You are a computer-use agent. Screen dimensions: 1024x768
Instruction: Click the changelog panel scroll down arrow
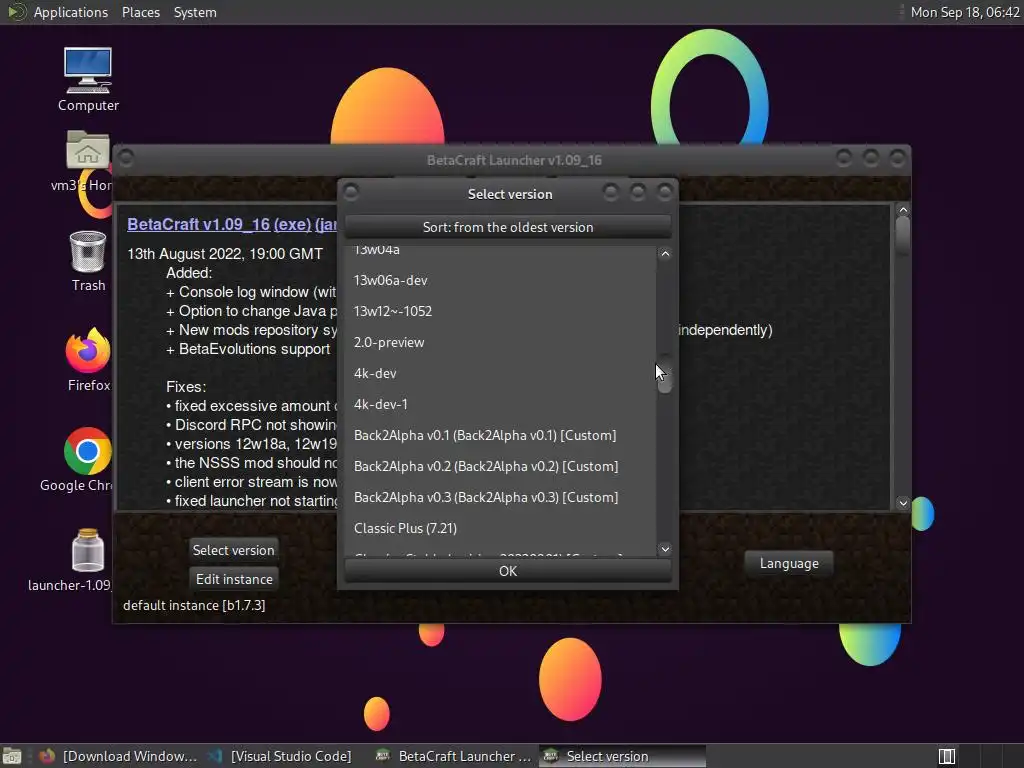[903, 502]
